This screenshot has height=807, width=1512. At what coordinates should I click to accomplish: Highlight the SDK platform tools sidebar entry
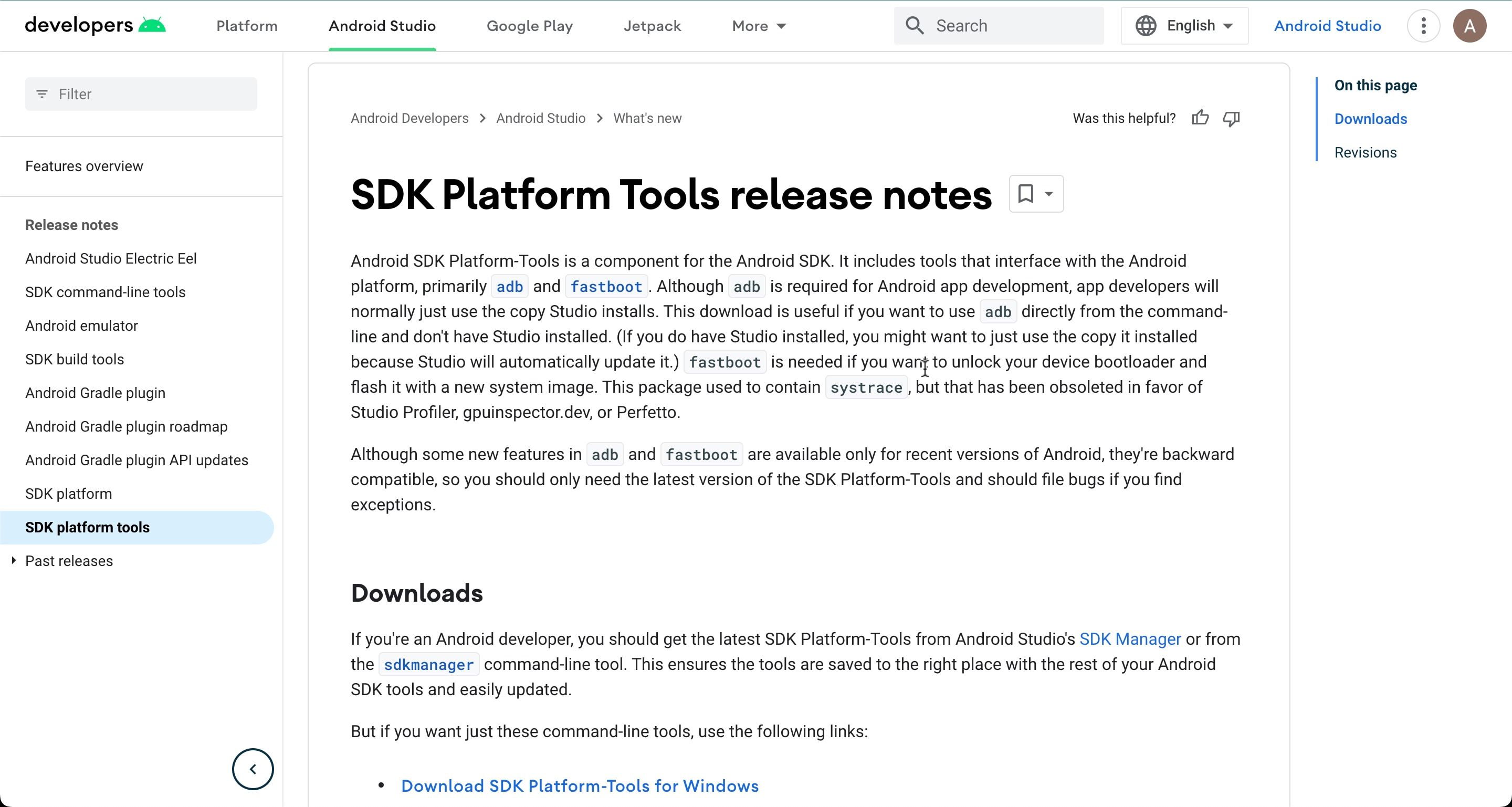(87, 527)
